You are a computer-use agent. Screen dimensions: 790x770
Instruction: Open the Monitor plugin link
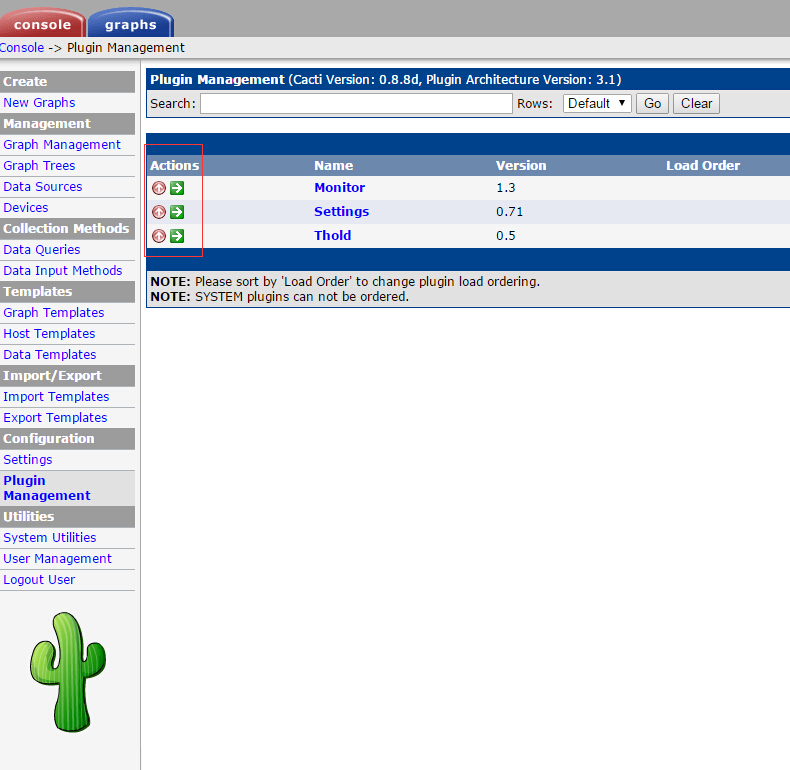(340, 187)
